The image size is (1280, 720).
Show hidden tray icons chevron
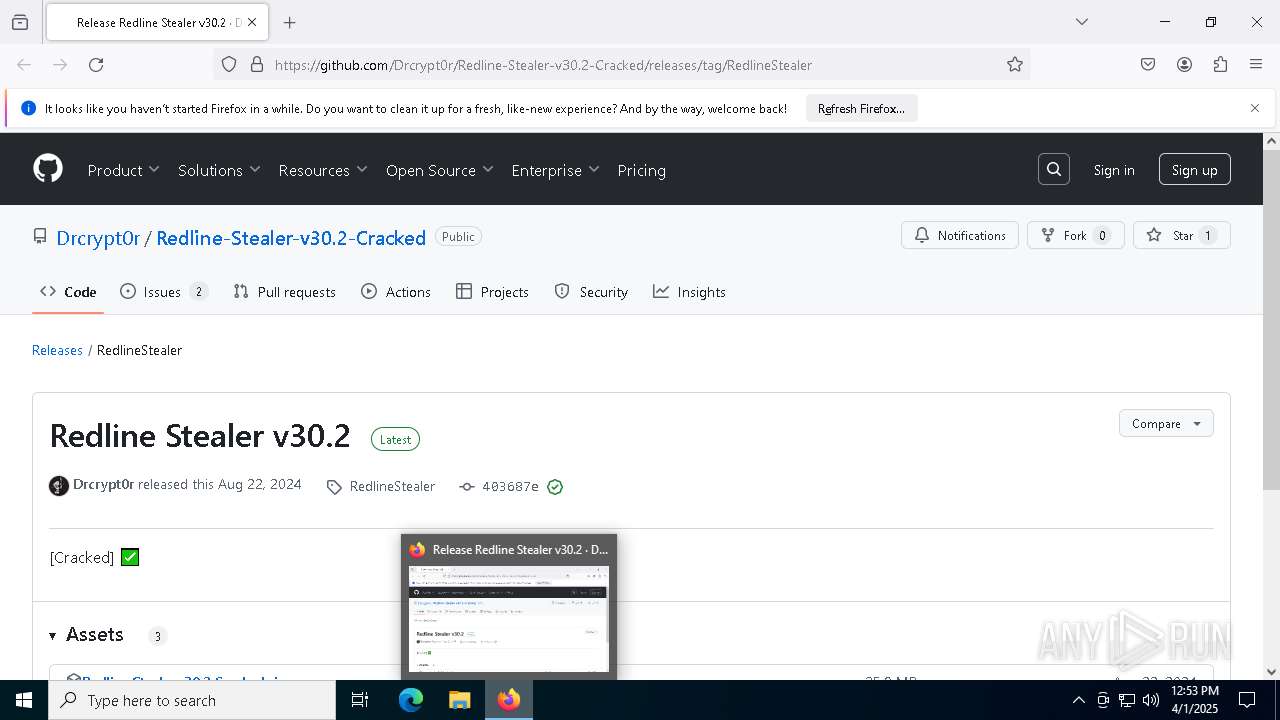tap(1078, 701)
